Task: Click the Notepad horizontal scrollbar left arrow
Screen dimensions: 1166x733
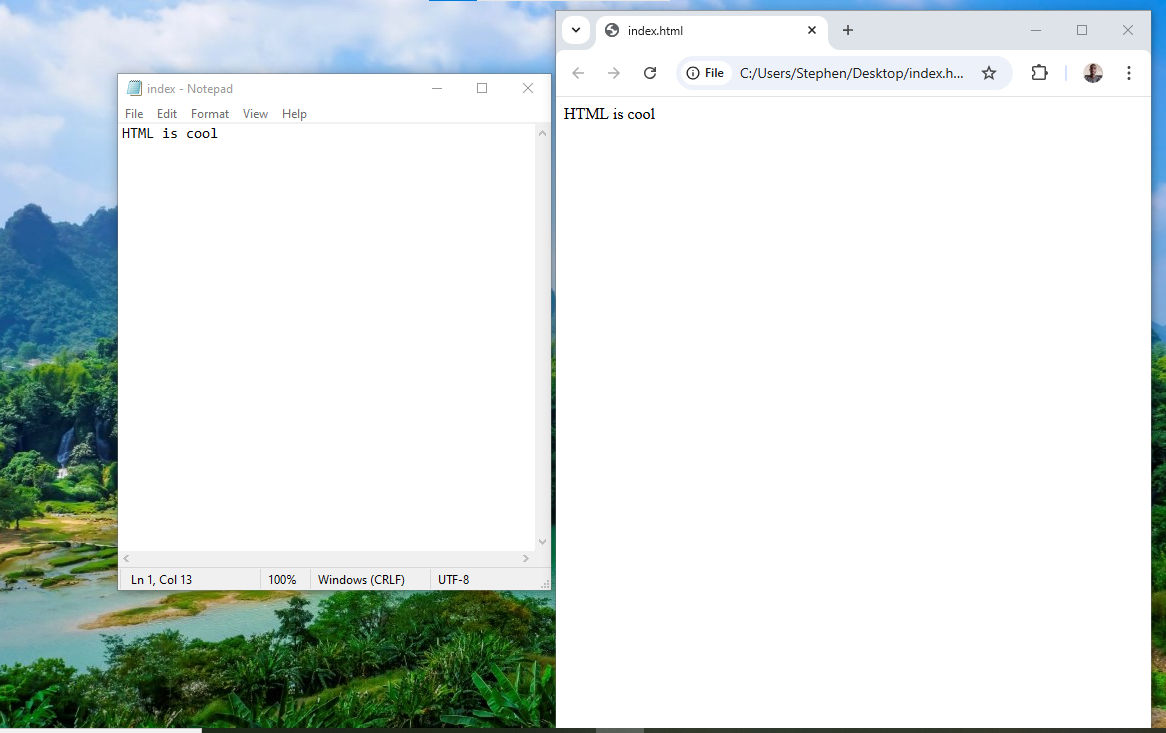Action: pyautogui.click(x=126, y=558)
